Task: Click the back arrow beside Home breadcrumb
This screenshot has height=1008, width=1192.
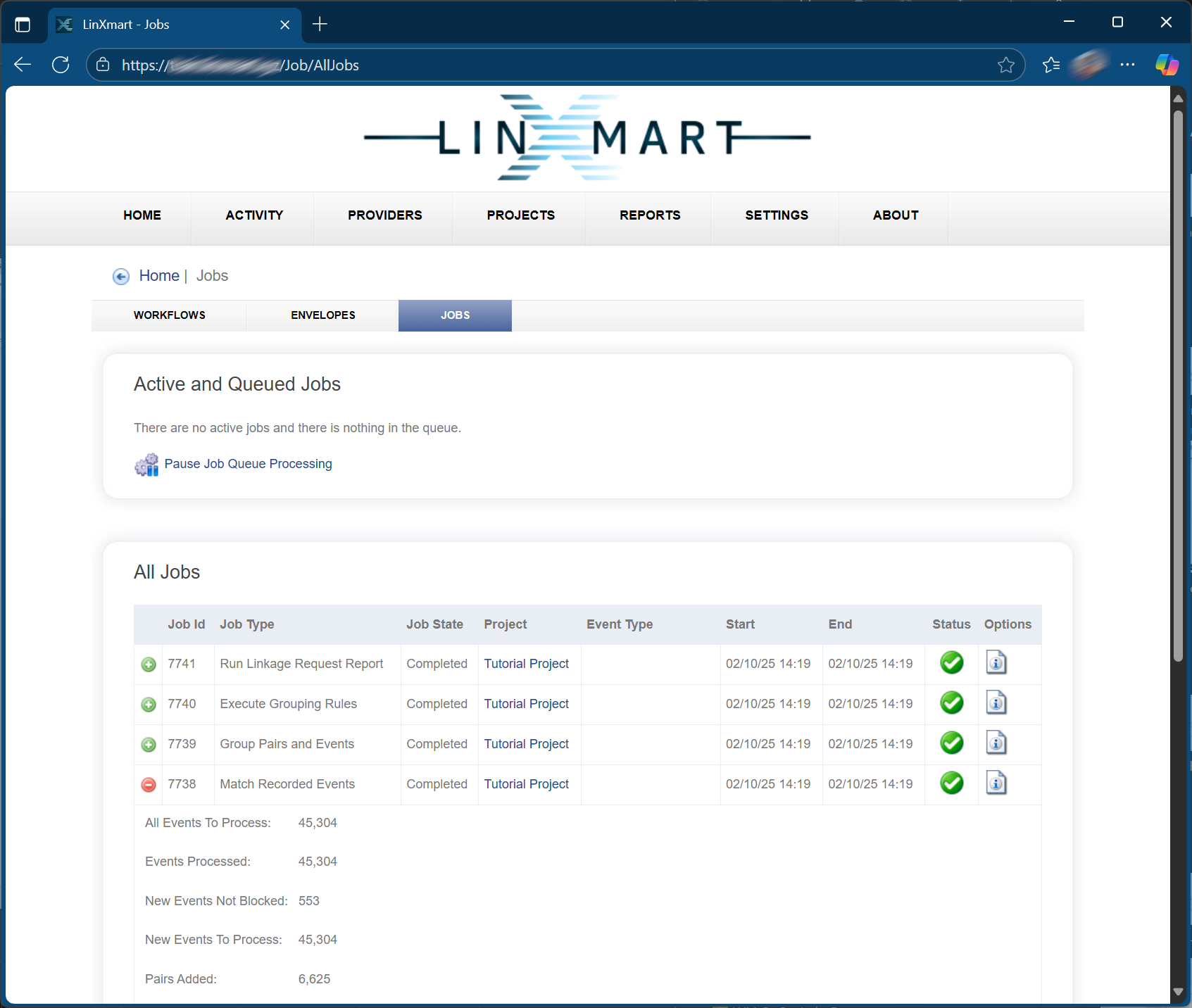Action: click(121, 277)
